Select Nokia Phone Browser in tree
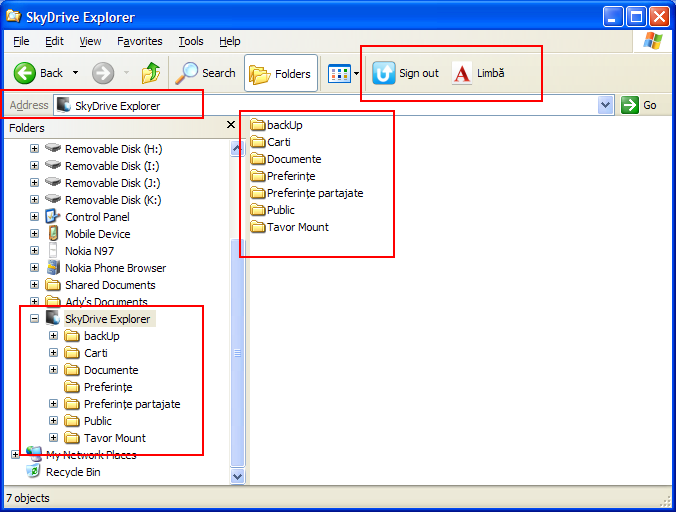676x512 pixels. pyautogui.click(x=115, y=268)
